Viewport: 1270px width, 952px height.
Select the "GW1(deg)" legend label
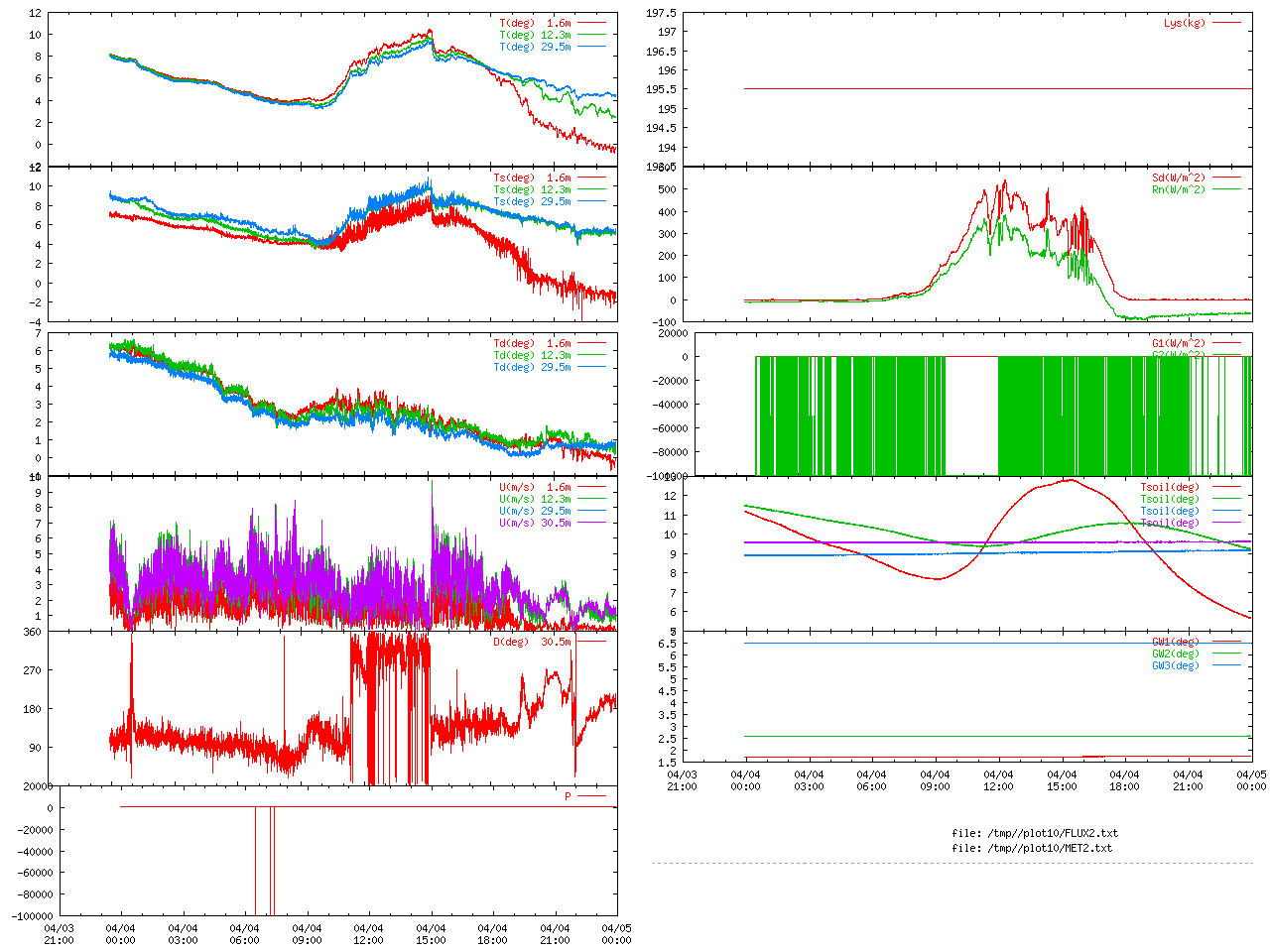1176,643
